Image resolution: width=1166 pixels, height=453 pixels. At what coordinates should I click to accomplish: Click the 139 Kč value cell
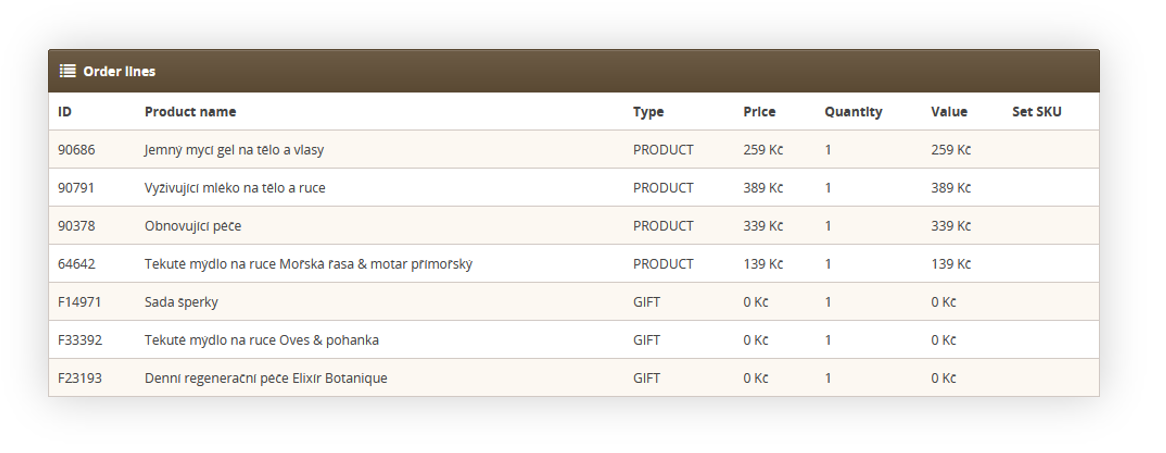tap(950, 264)
